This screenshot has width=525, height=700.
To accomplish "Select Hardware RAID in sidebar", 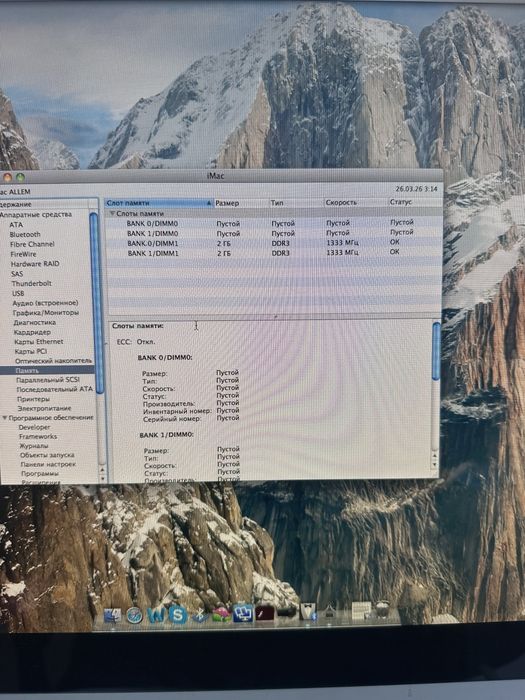I will coord(35,264).
